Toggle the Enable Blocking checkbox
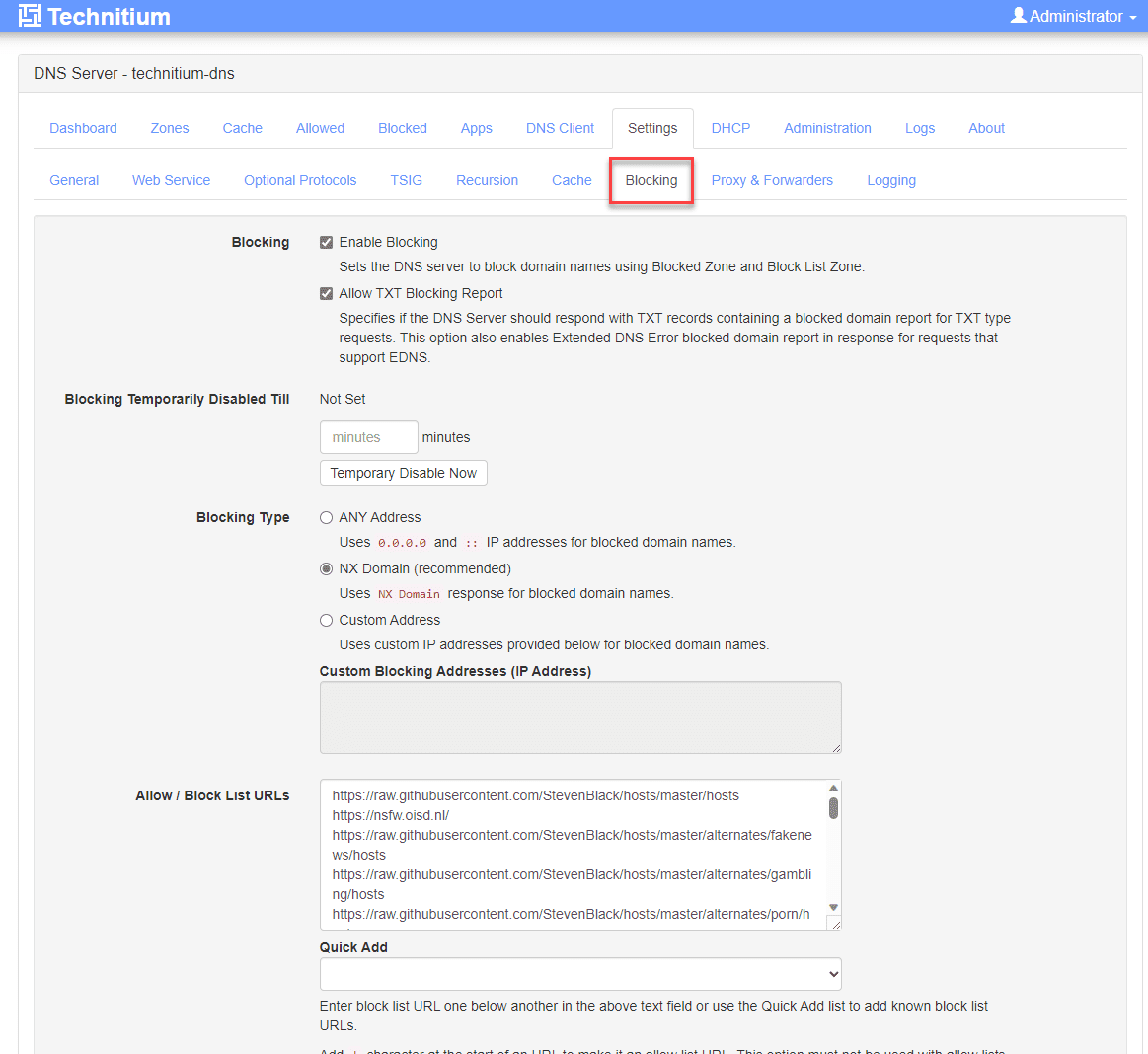 (x=326, y=242)
